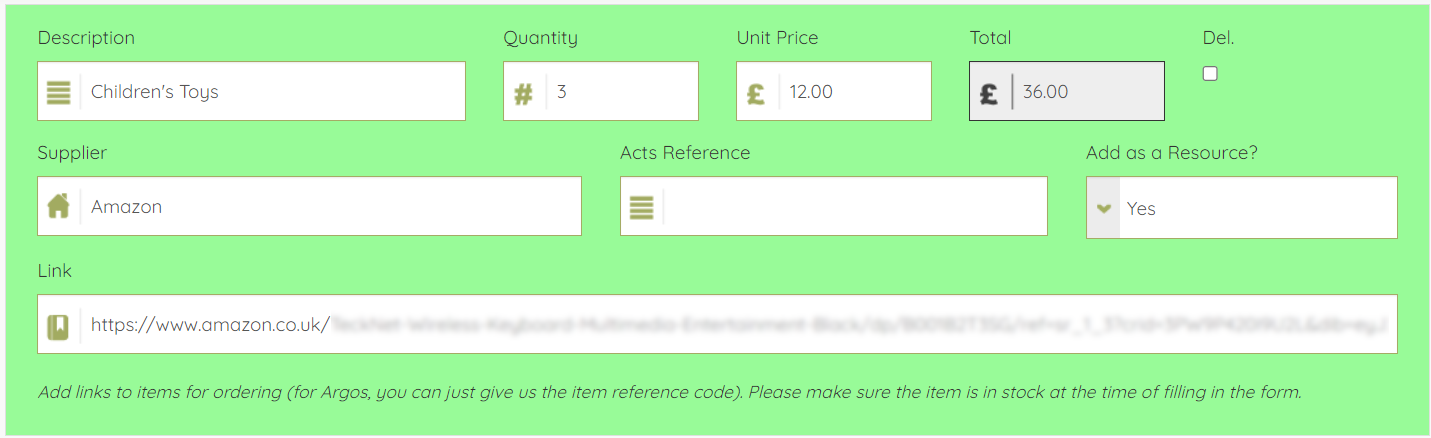The width and height of the screenshot is (1431, 438).
Task: Click the house icon beside Amazon
Action: click(x=59, y=207)
